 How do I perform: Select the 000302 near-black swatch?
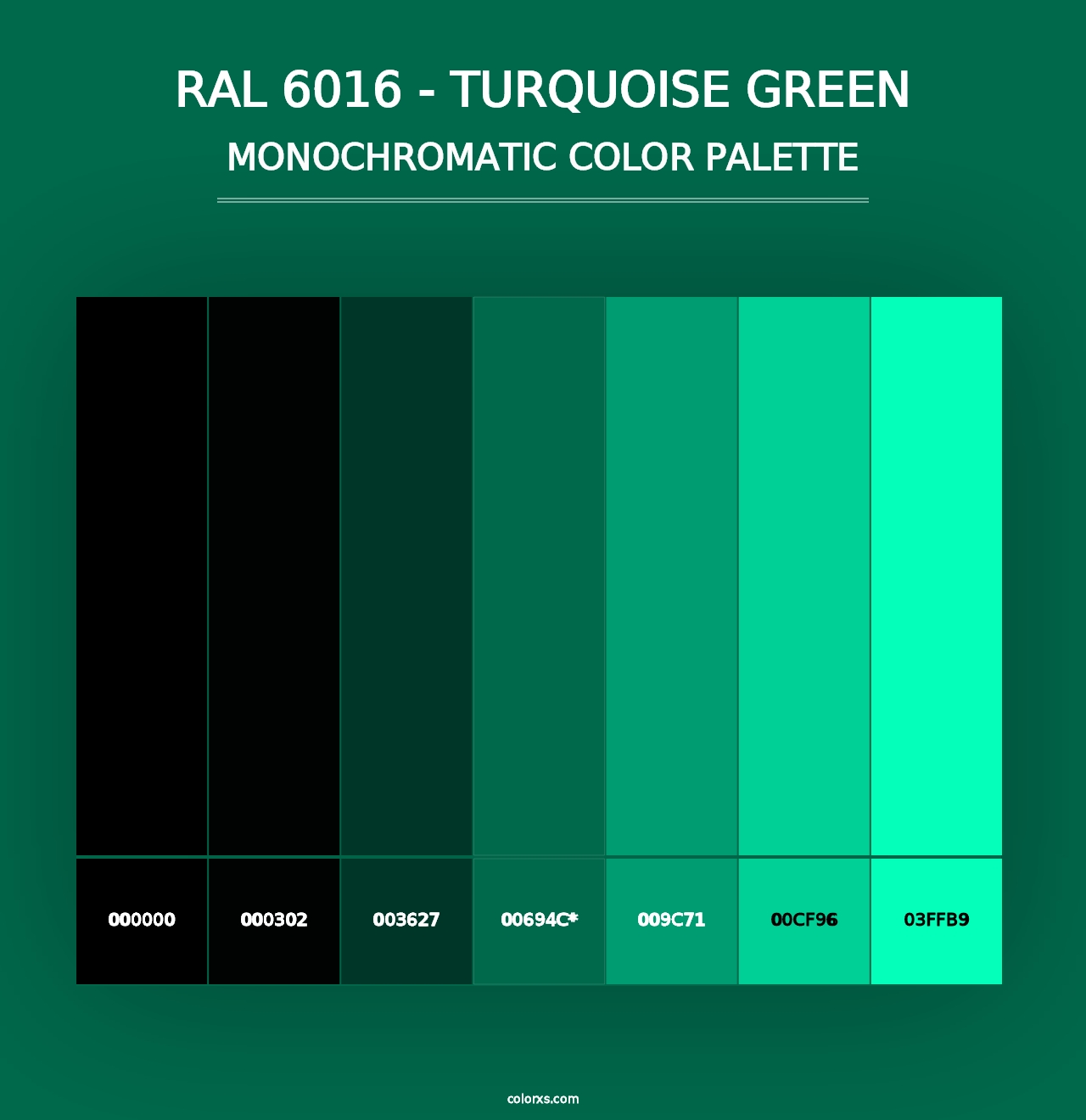(x=274, y=576)
